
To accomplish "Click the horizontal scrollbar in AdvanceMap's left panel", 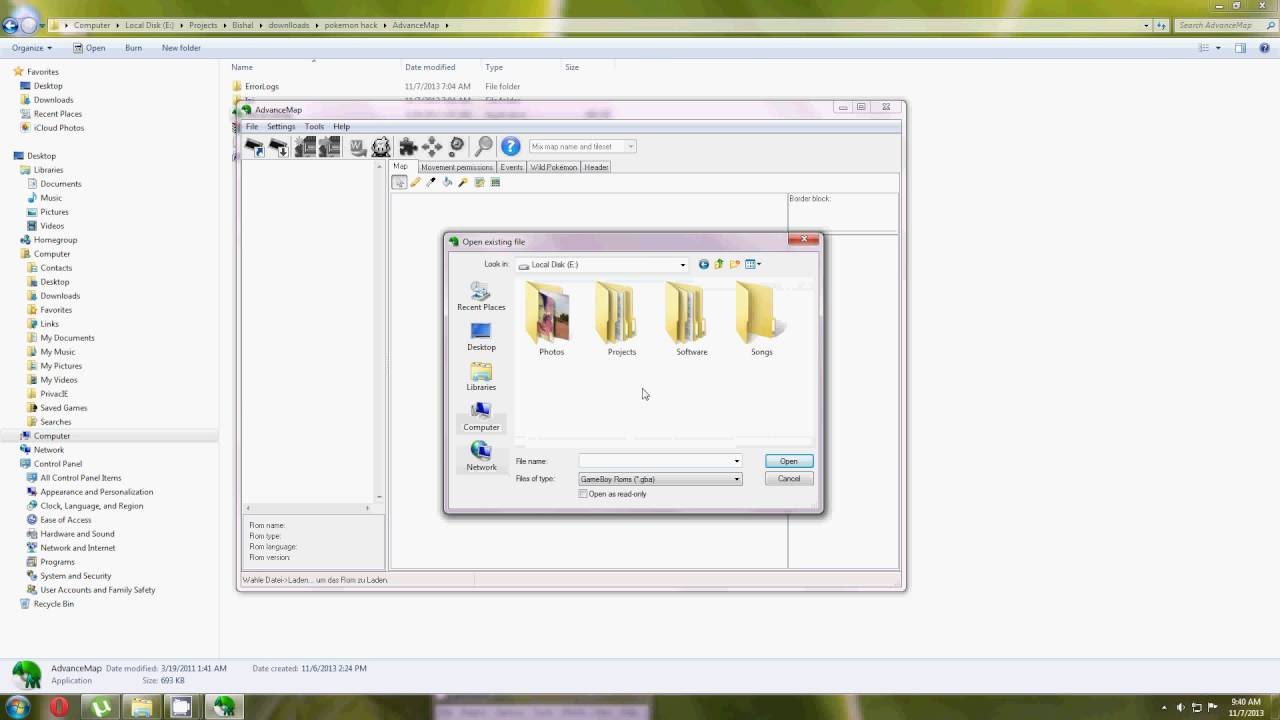I will [x=308, y=508].
